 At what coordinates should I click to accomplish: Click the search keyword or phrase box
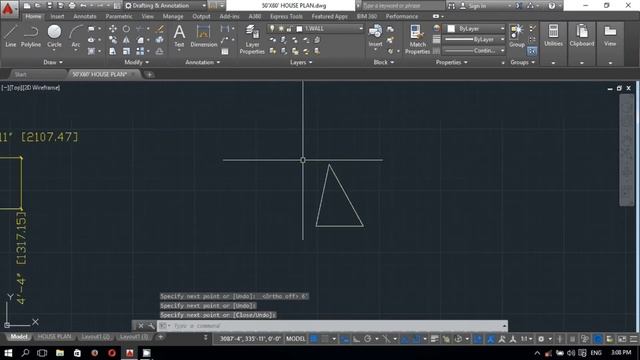click(402, 6)
